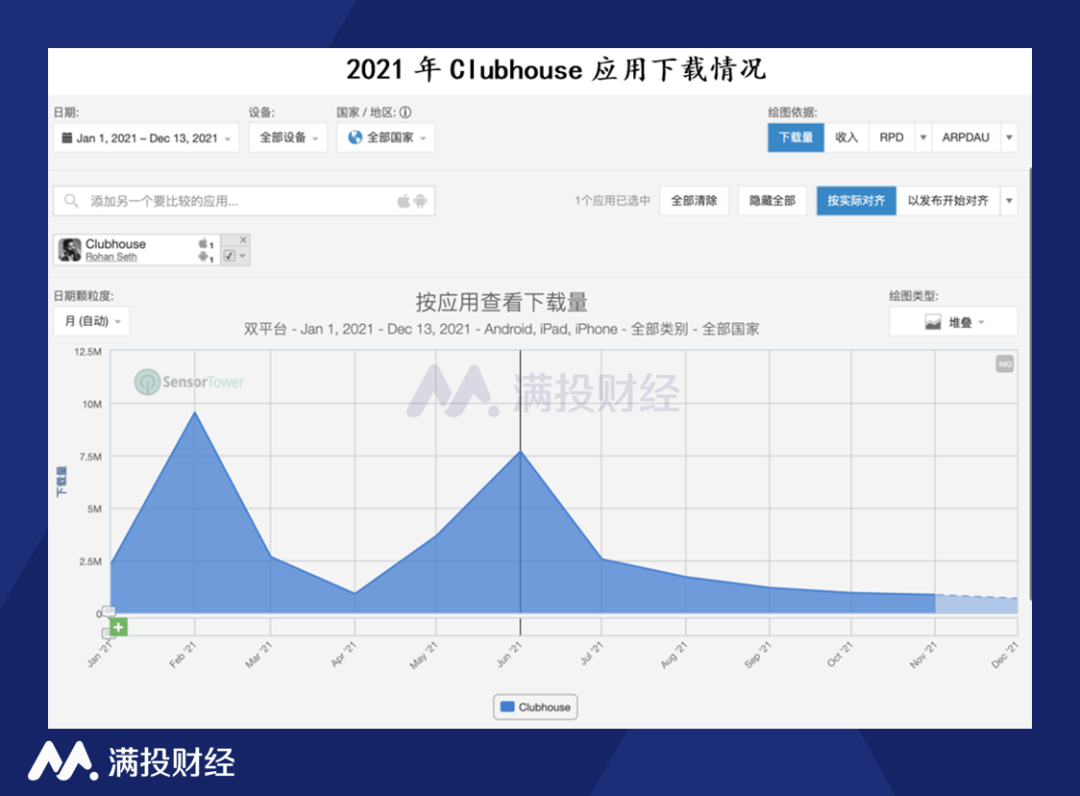
Task: Click the Clubhouse app thumbnail
Action: coord(70,250)
